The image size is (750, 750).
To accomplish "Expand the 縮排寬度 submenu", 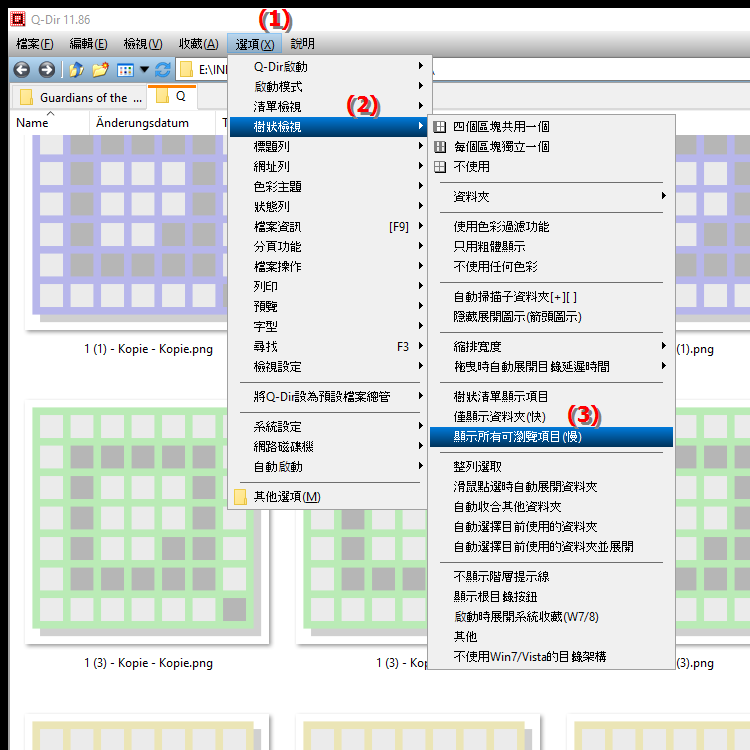I will 551,347.
